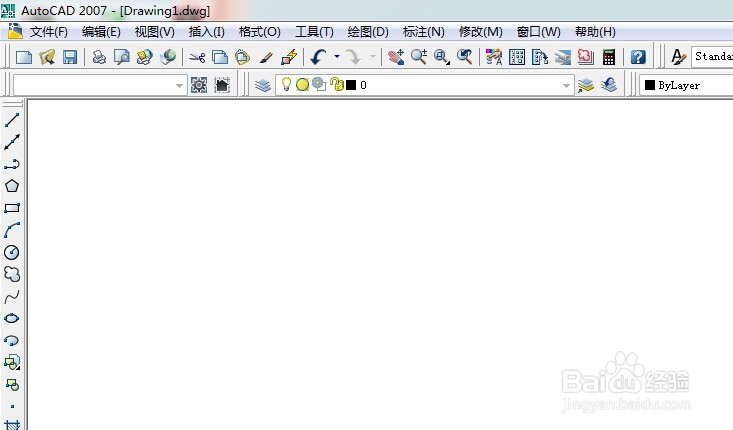The image size is (733, 430).
Task: Open the Markup Set Manager icon
Action: pyautogui.click(x=586, y=57)
